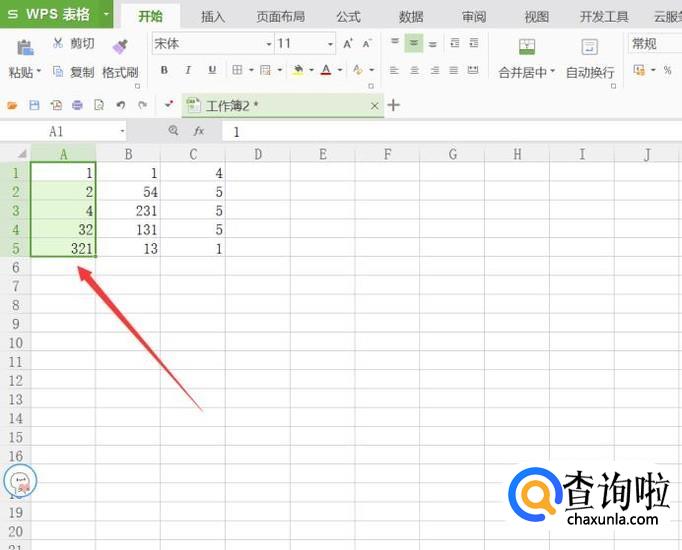This screenshot has width=682, height=550.
Task: Switch to the 公式 (Formulas) tab
Action: (348, 17)
